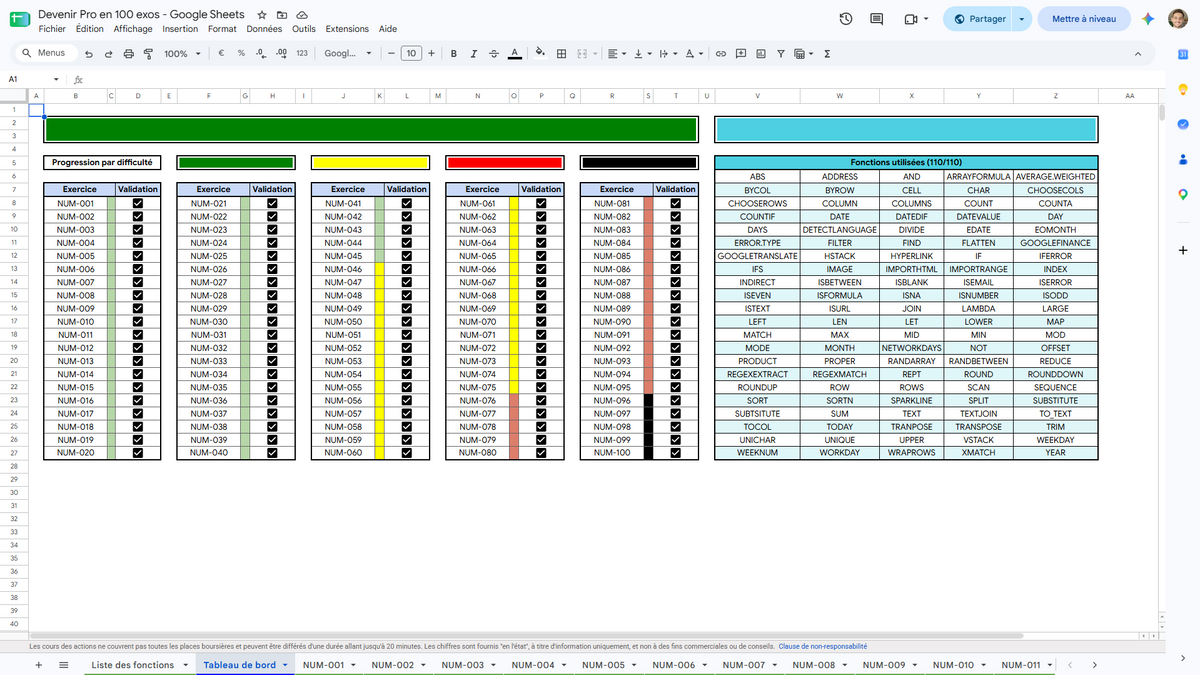Format as percent
This screenshot has height=675, width=1200.
(x=241, y=54)
